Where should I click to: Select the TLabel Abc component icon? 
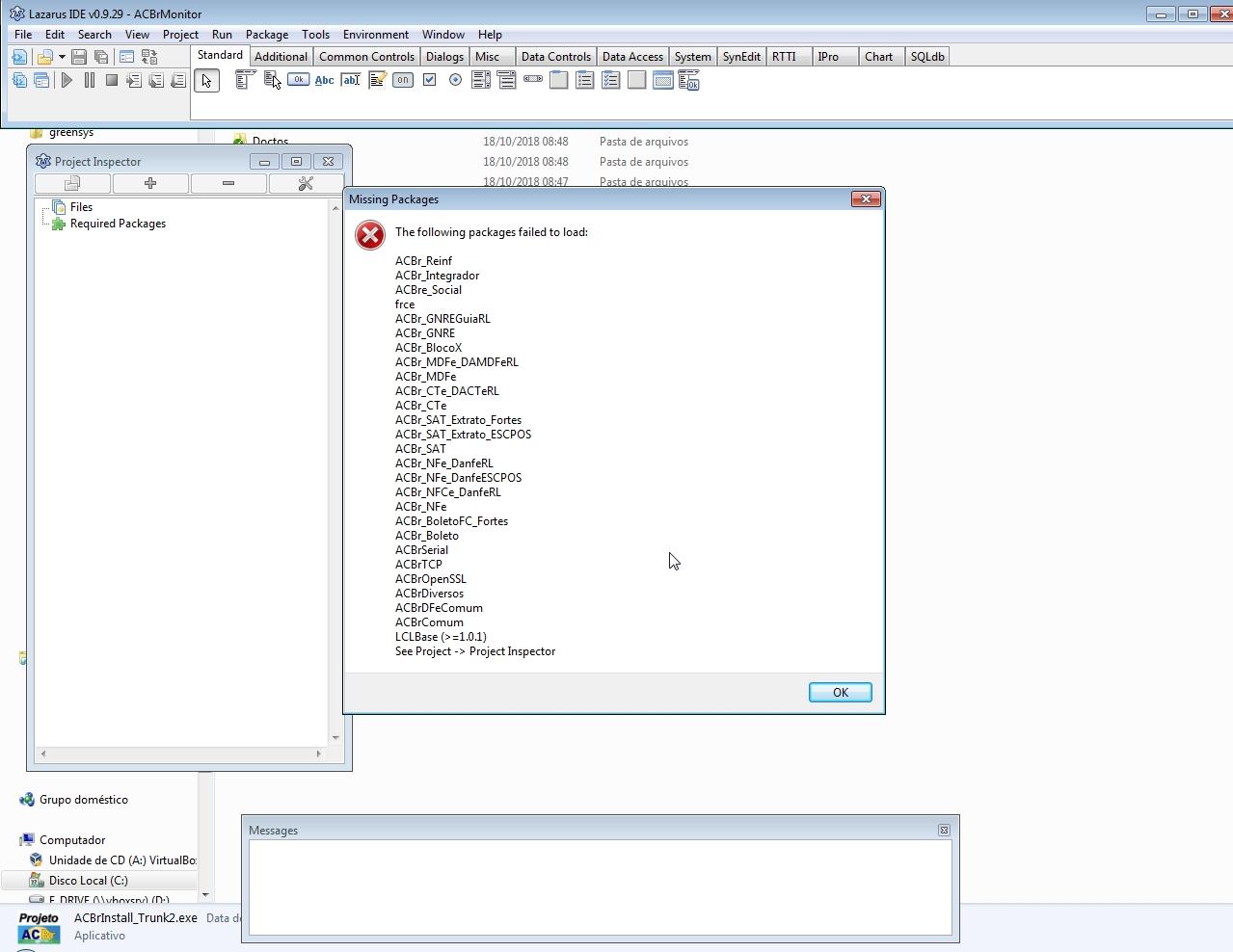[x=325, y=81]
